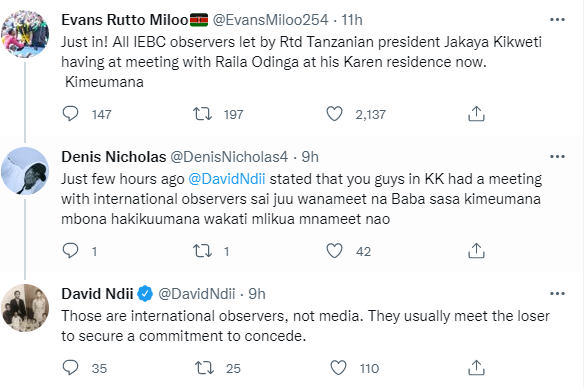Open Evans Rutto Miloo's profile name
The image size is (587, 388).
point(125,20)
